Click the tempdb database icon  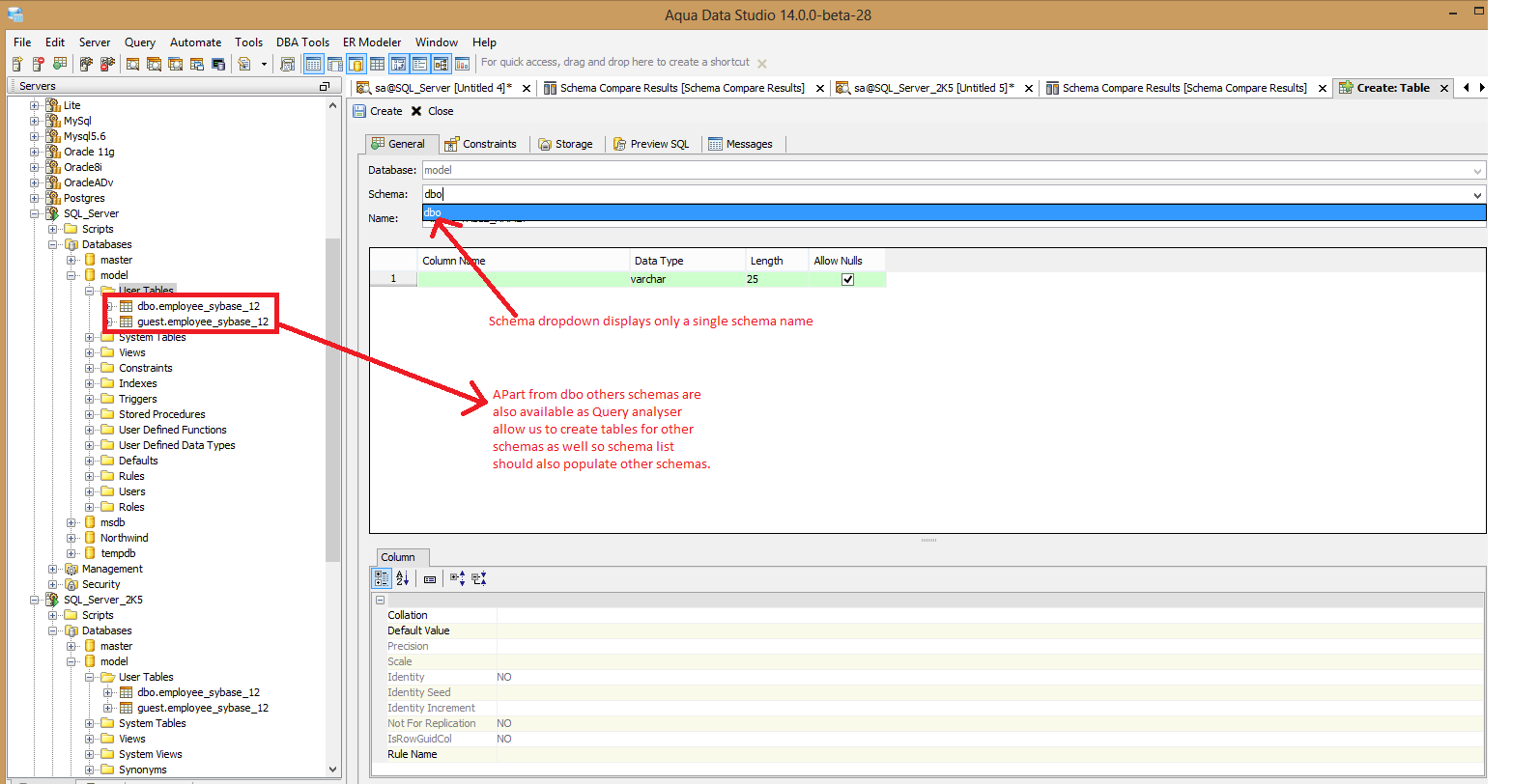click(x=90, y=553)
